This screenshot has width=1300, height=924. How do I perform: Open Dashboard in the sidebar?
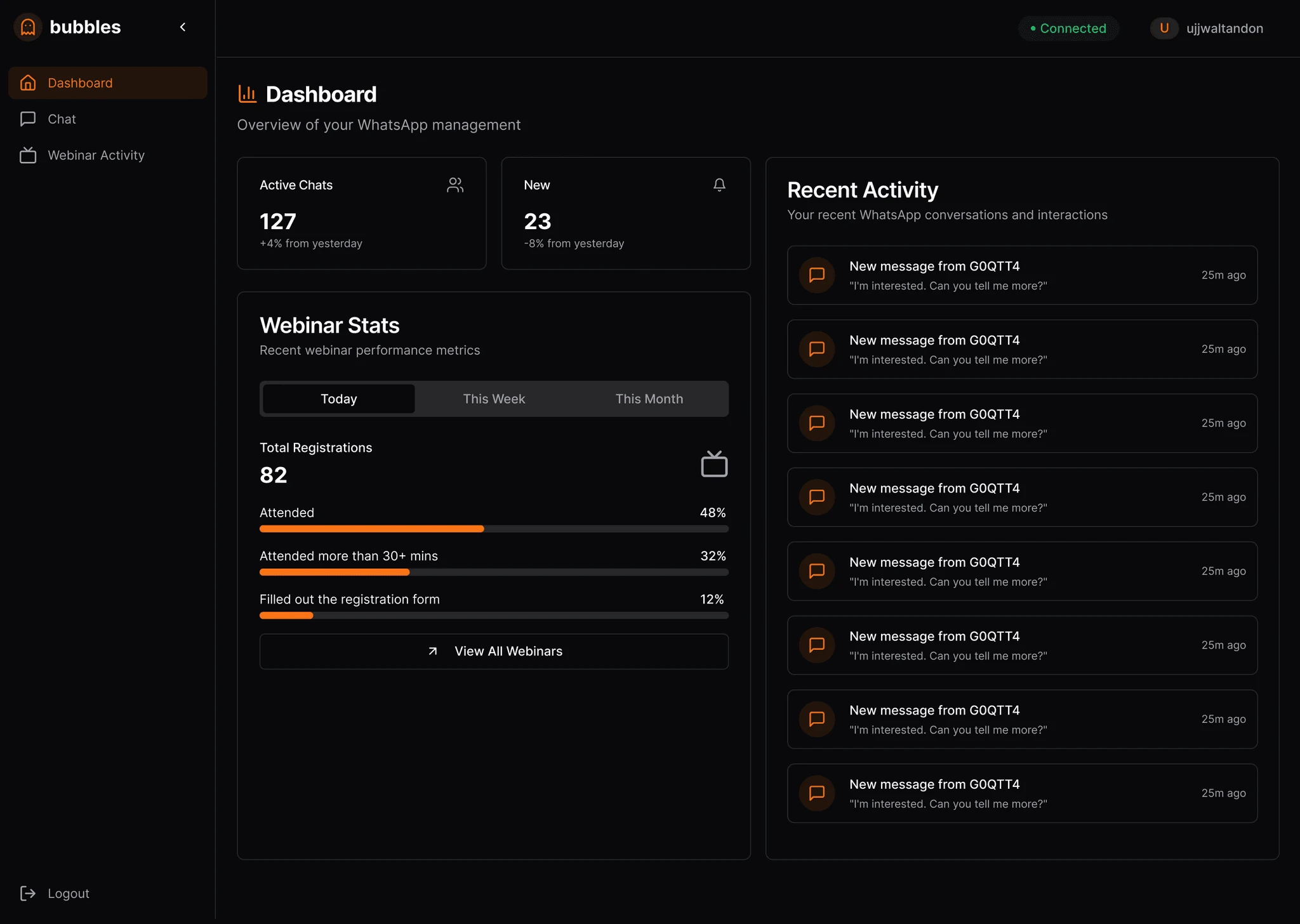tap(108, 83)
